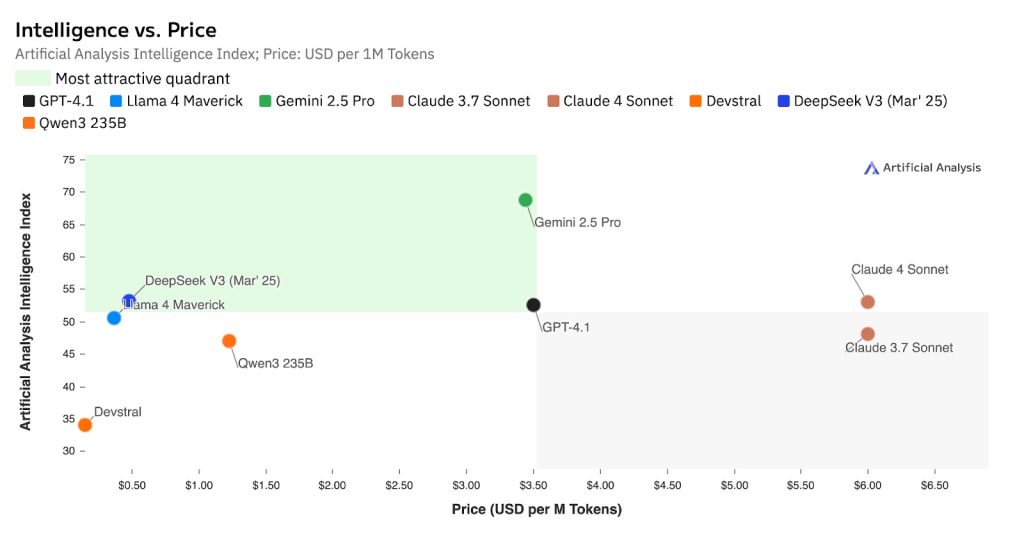Click the Qwen3 235B data point
1024x536 pixels.
229,341
